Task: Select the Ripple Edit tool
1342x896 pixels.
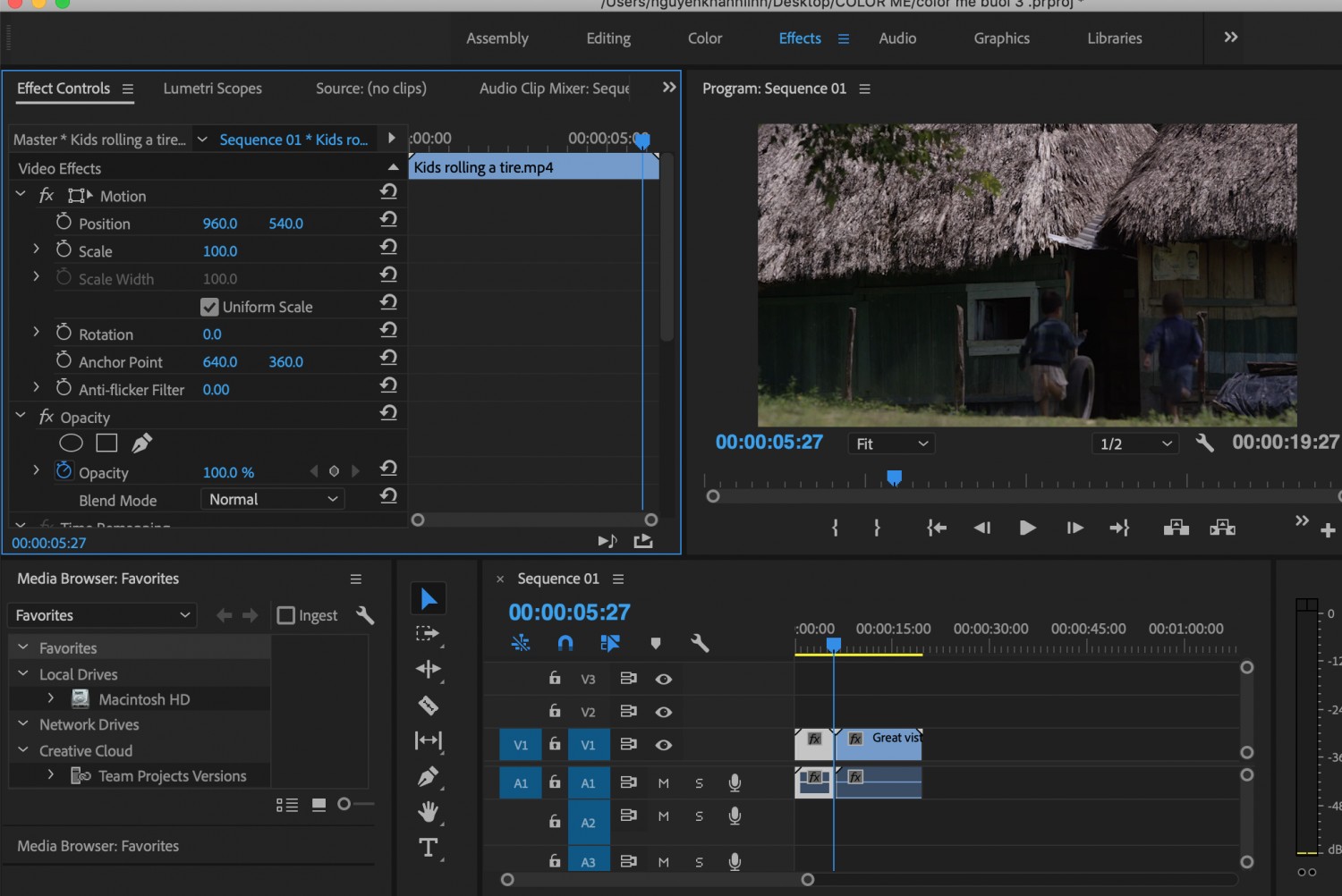Action: (429, 669)
